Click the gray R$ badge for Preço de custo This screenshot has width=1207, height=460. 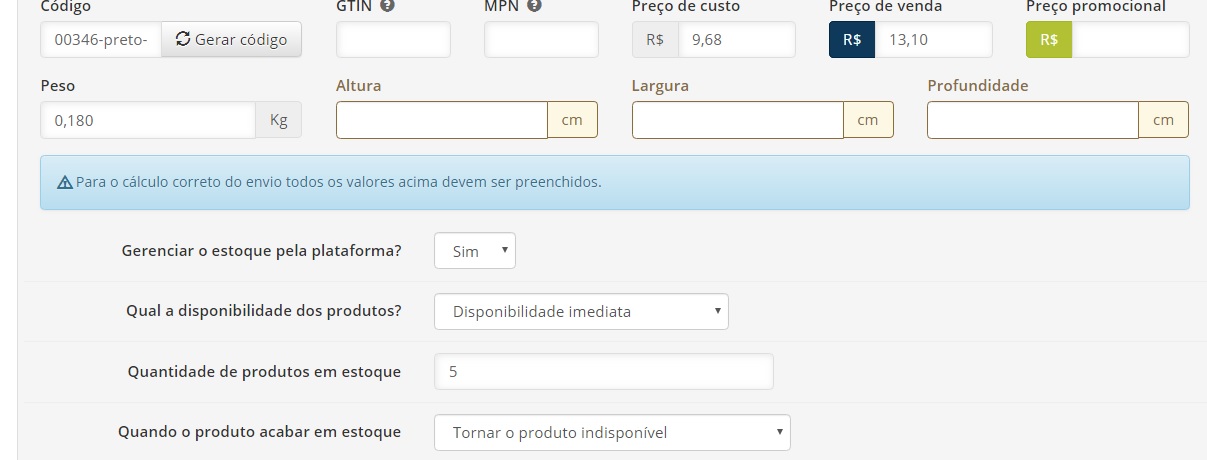click(x=655, y=40)
